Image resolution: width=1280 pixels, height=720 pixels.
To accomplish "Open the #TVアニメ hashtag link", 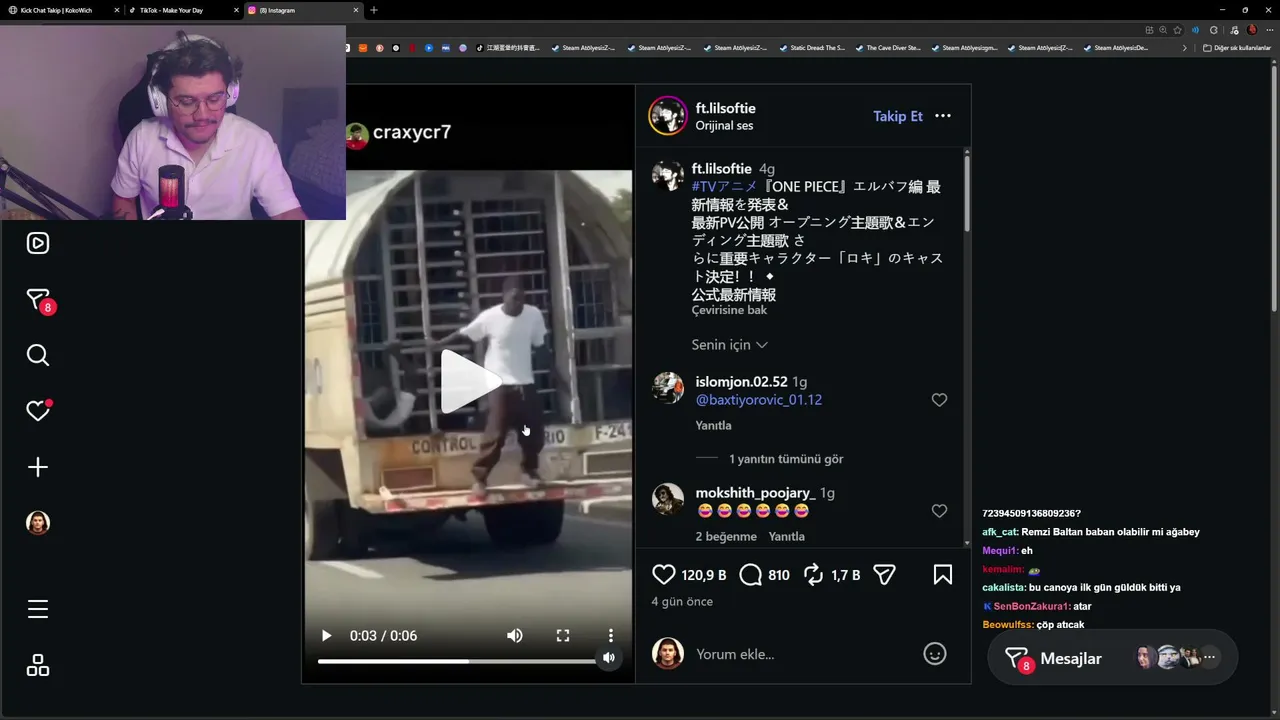I will [x=725, y=187].
